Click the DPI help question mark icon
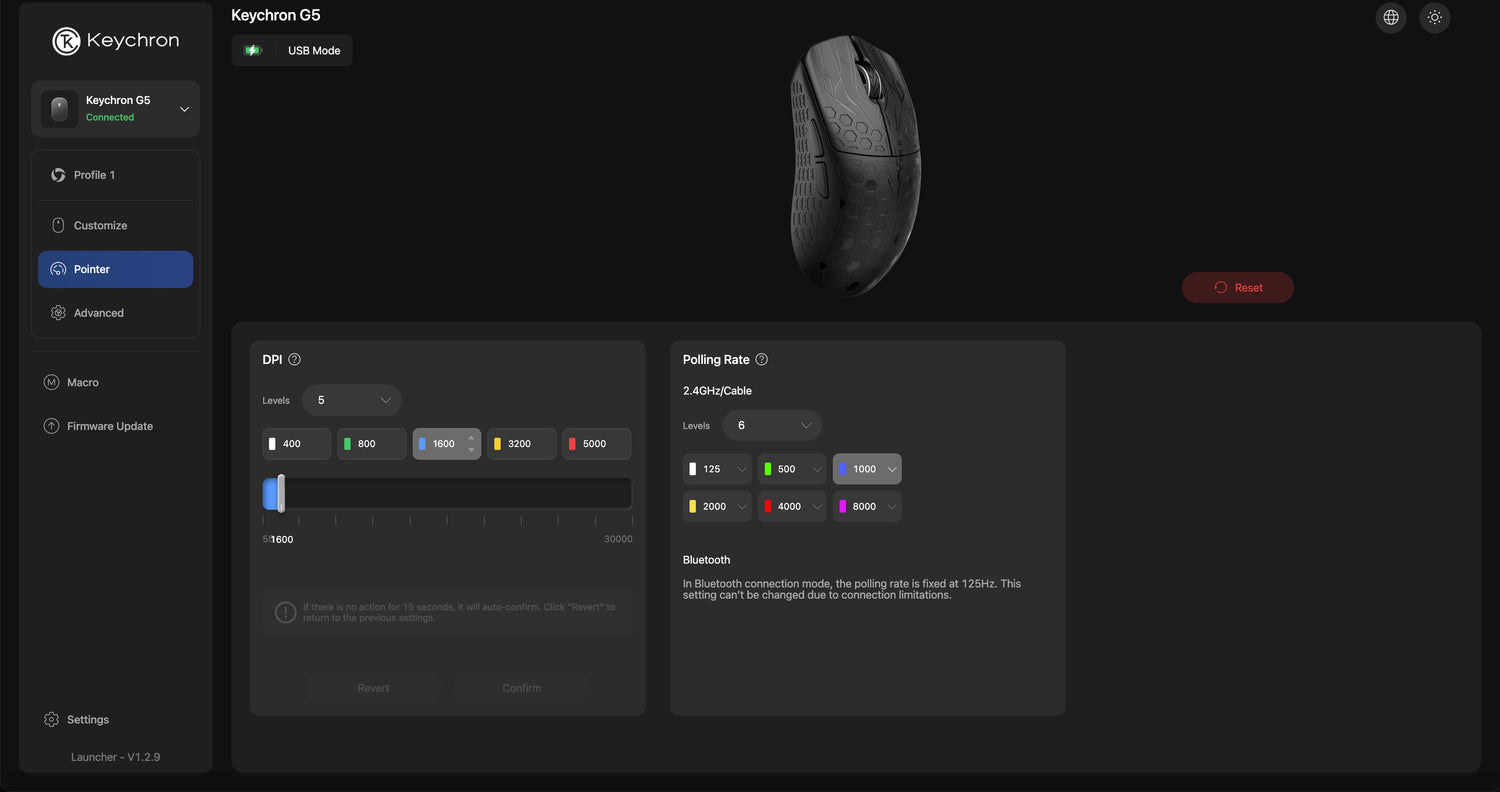 294,360
